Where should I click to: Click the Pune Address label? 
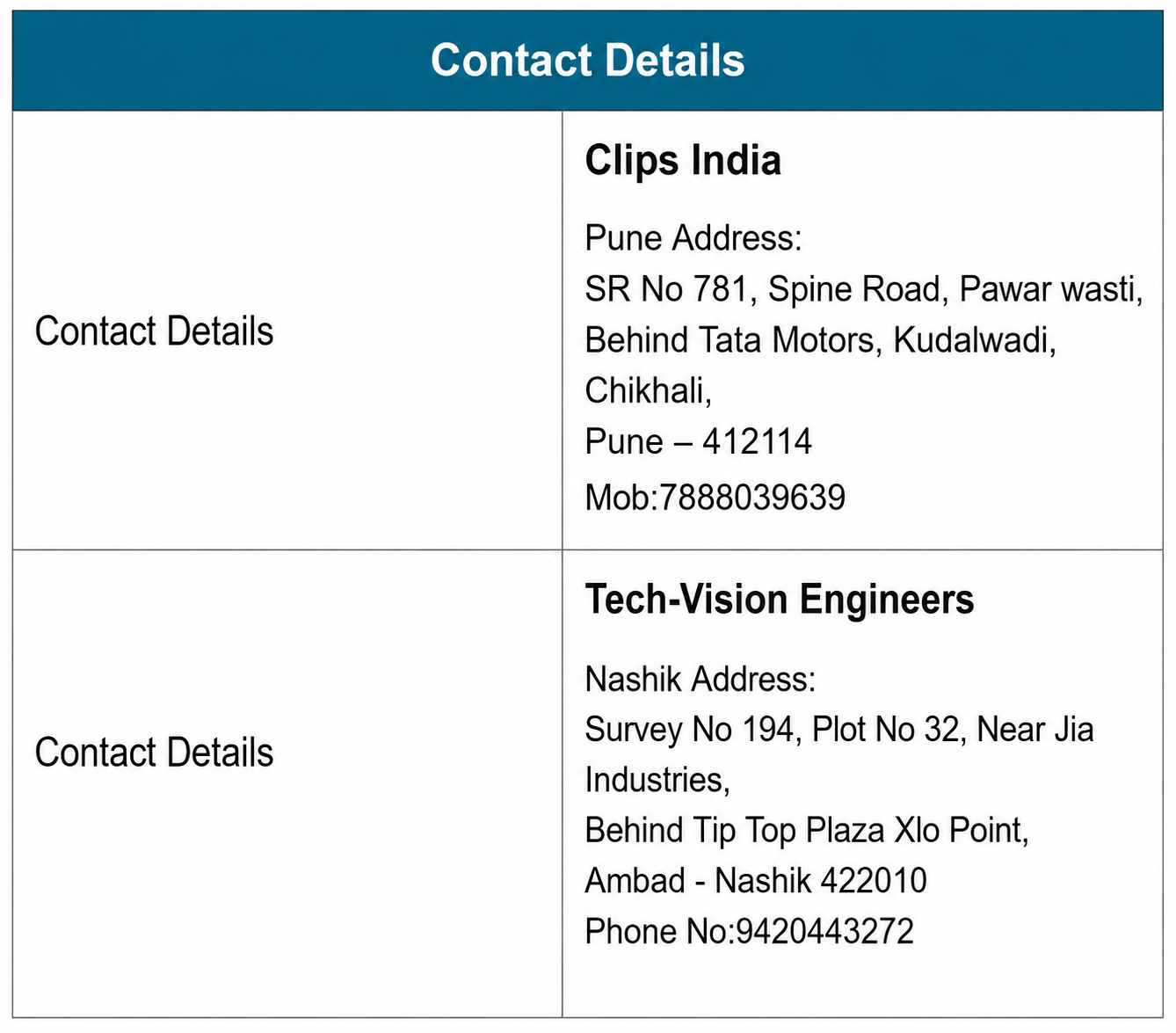[693, 238]
